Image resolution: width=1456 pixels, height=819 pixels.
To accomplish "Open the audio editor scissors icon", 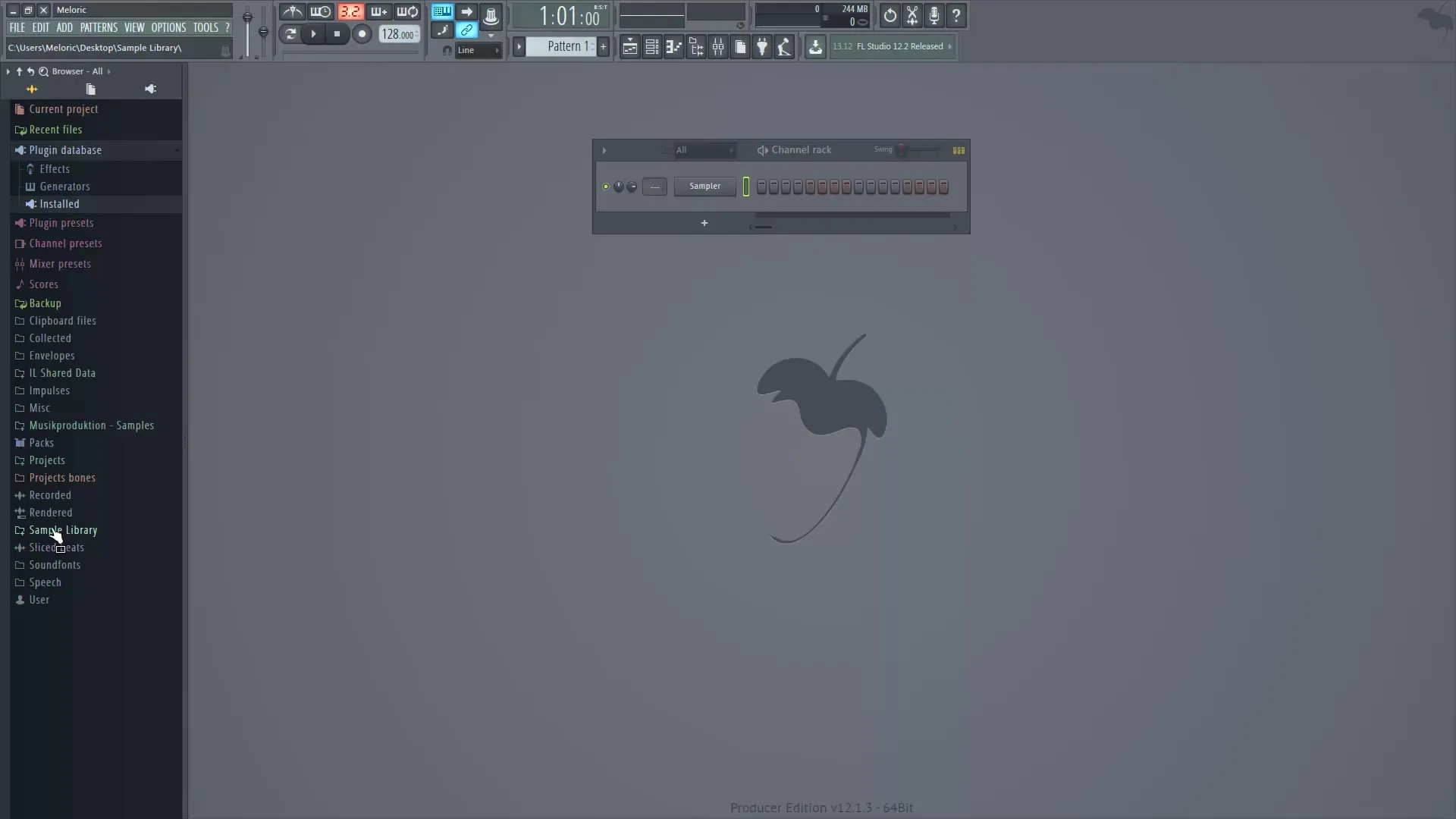I will click(x=912, y=15).
